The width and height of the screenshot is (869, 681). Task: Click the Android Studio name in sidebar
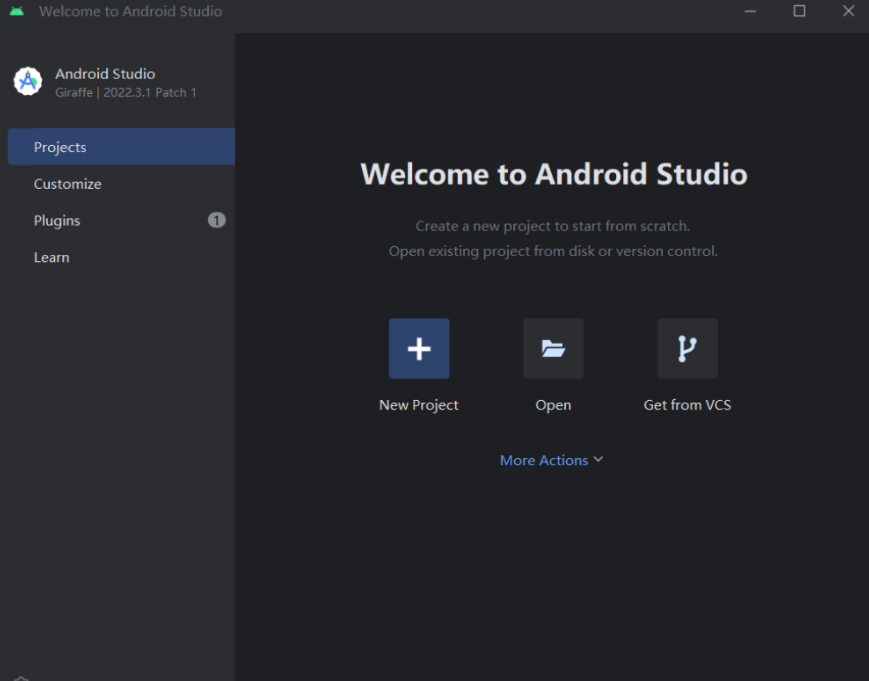point(105,74)
